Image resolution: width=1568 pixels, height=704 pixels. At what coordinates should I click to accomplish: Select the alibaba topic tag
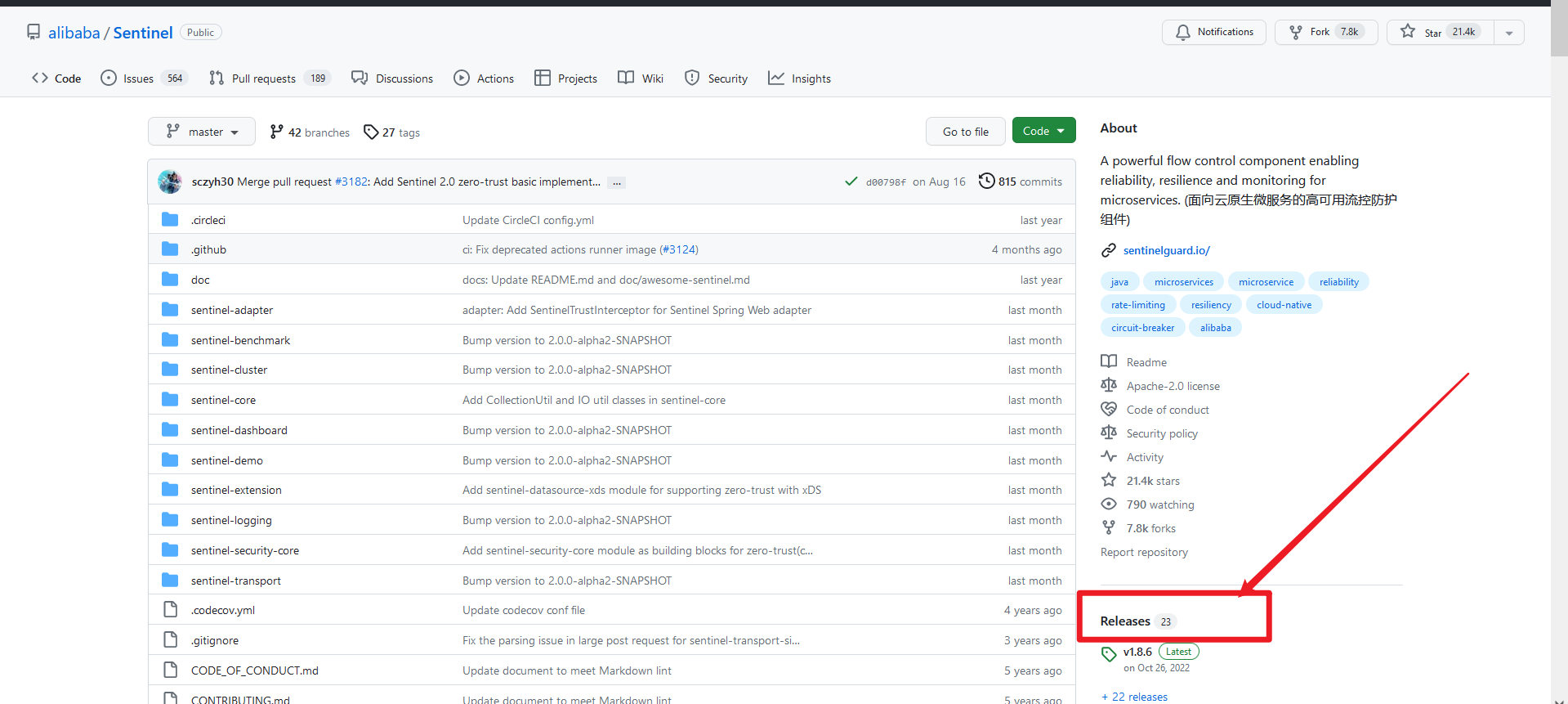tap(1215, 328)
